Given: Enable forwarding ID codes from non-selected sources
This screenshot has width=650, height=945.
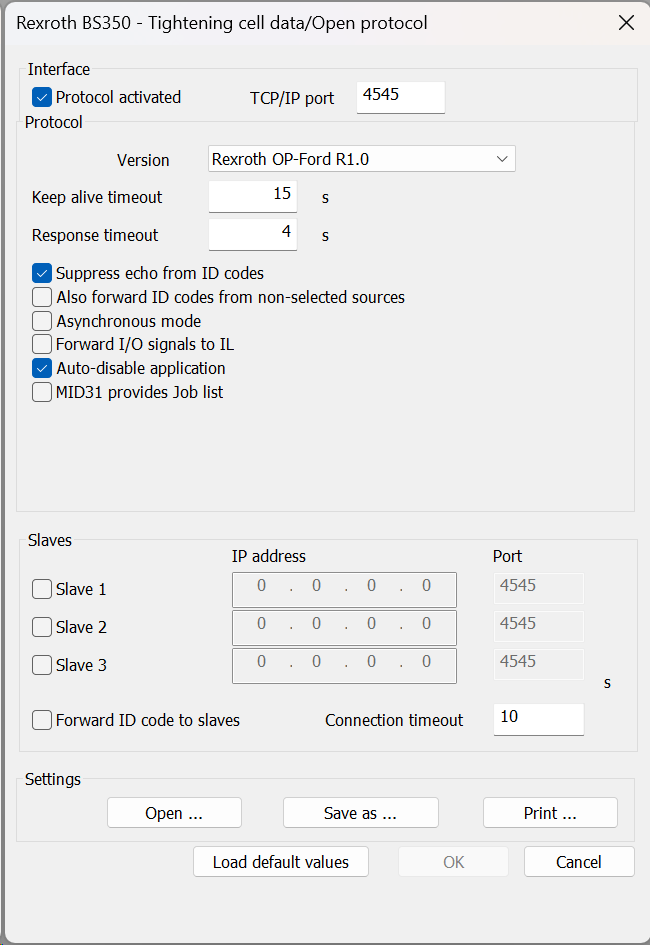Looking at the screenshot, I should [42, 297].
